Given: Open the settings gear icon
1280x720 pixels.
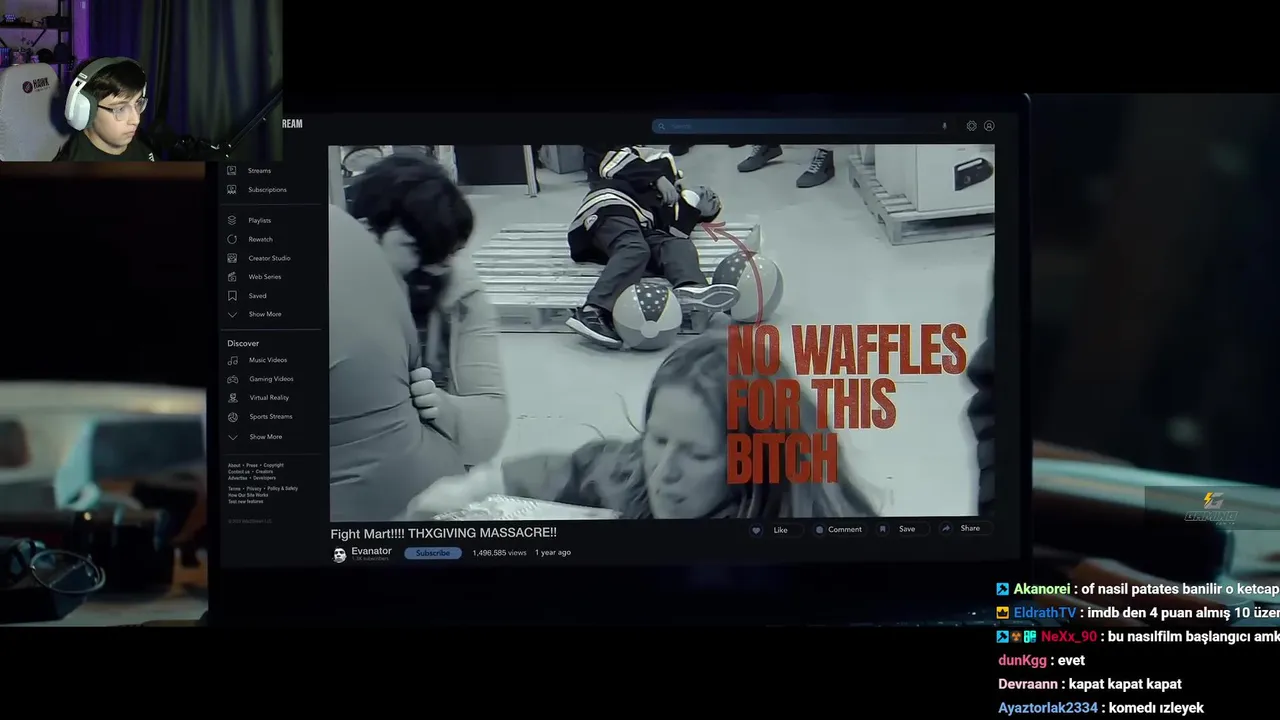Looking at the screenshot, I should click(x=971, y=126).
